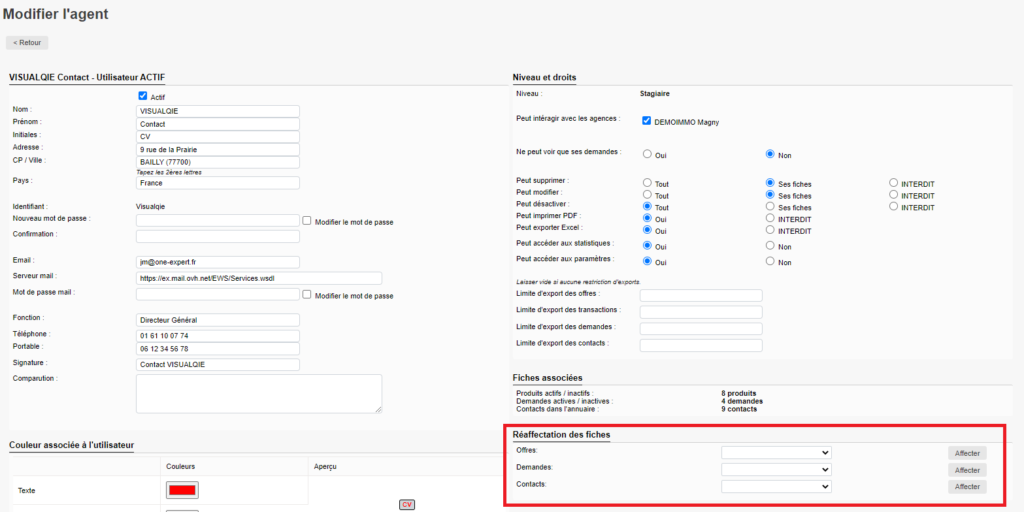
Task: Select INTERDIT for Peut exporter Excel
Action: tap(769, 230)
